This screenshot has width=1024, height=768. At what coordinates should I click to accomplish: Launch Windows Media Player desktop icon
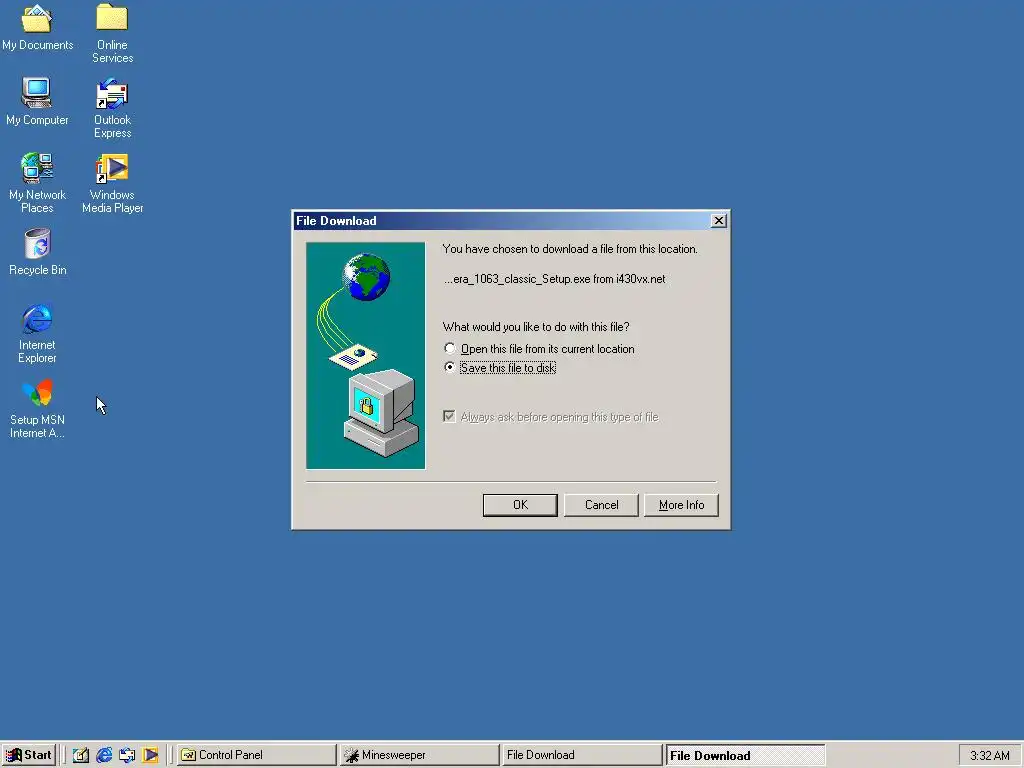click(x=112, y=184)
